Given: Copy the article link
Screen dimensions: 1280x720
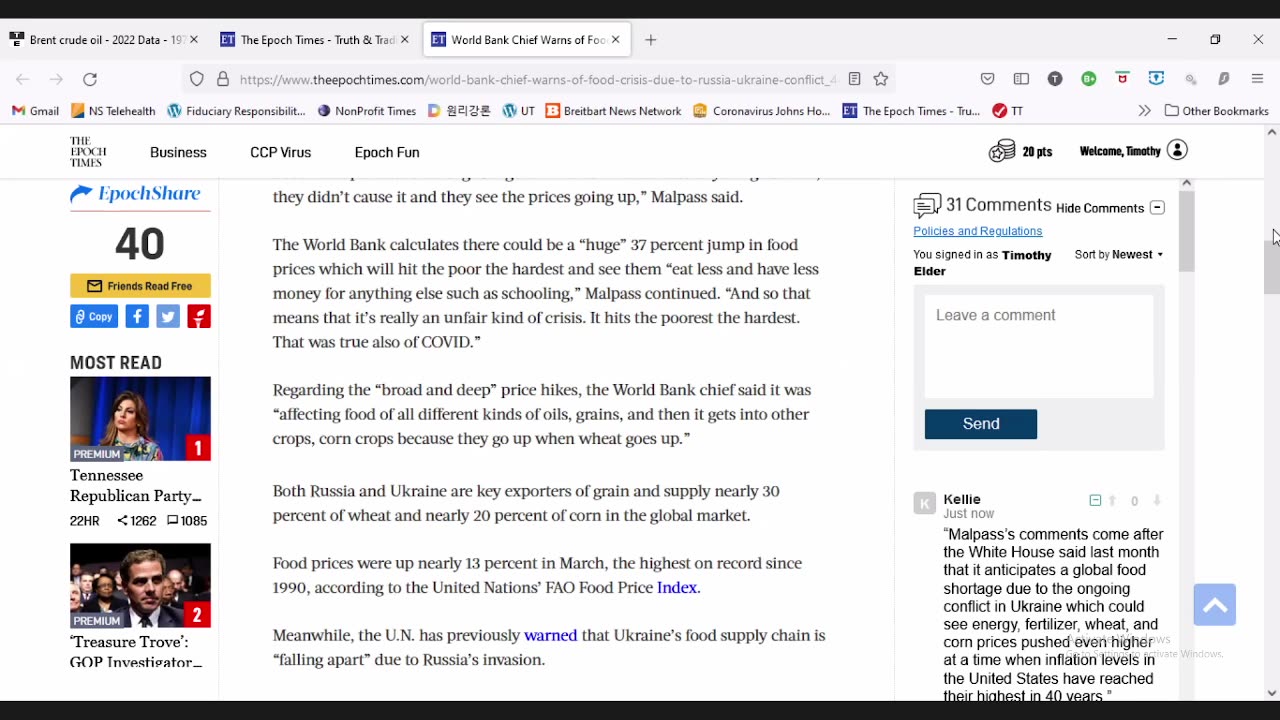Looking at the screenshot, I should [x=94, y=317].
